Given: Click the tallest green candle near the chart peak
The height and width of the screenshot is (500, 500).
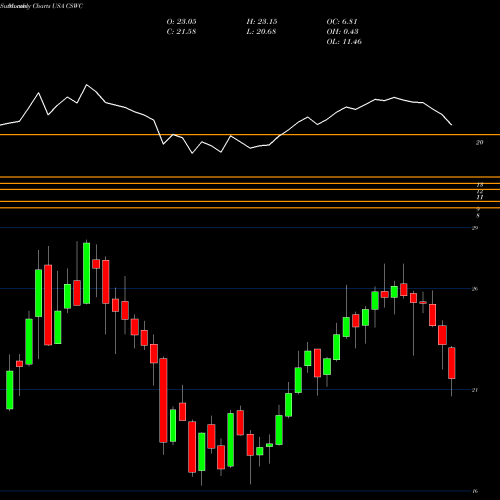Looking at the screenshot, I should point(86,273).
